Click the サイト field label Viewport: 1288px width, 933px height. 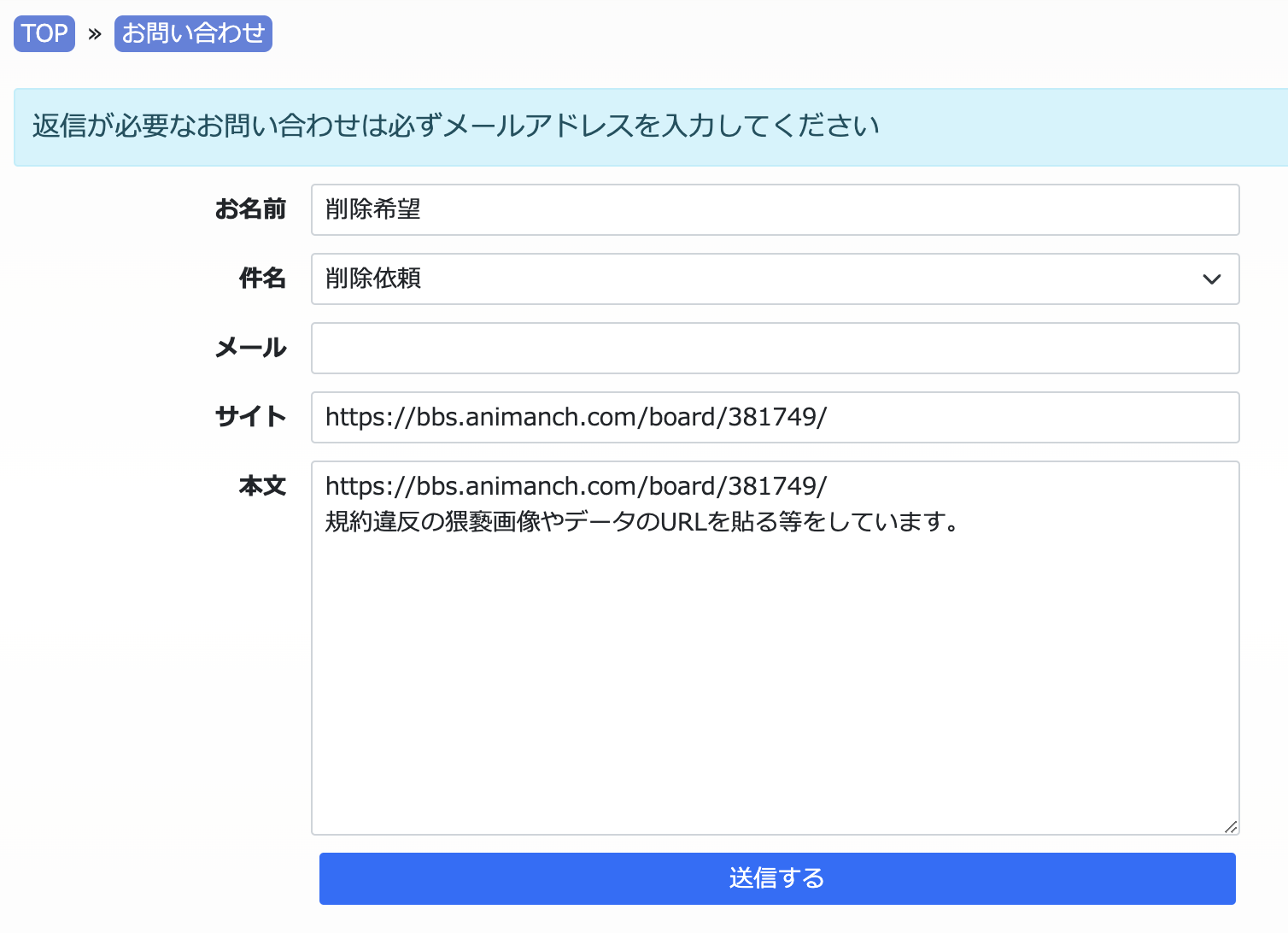(x=250, y=417)
